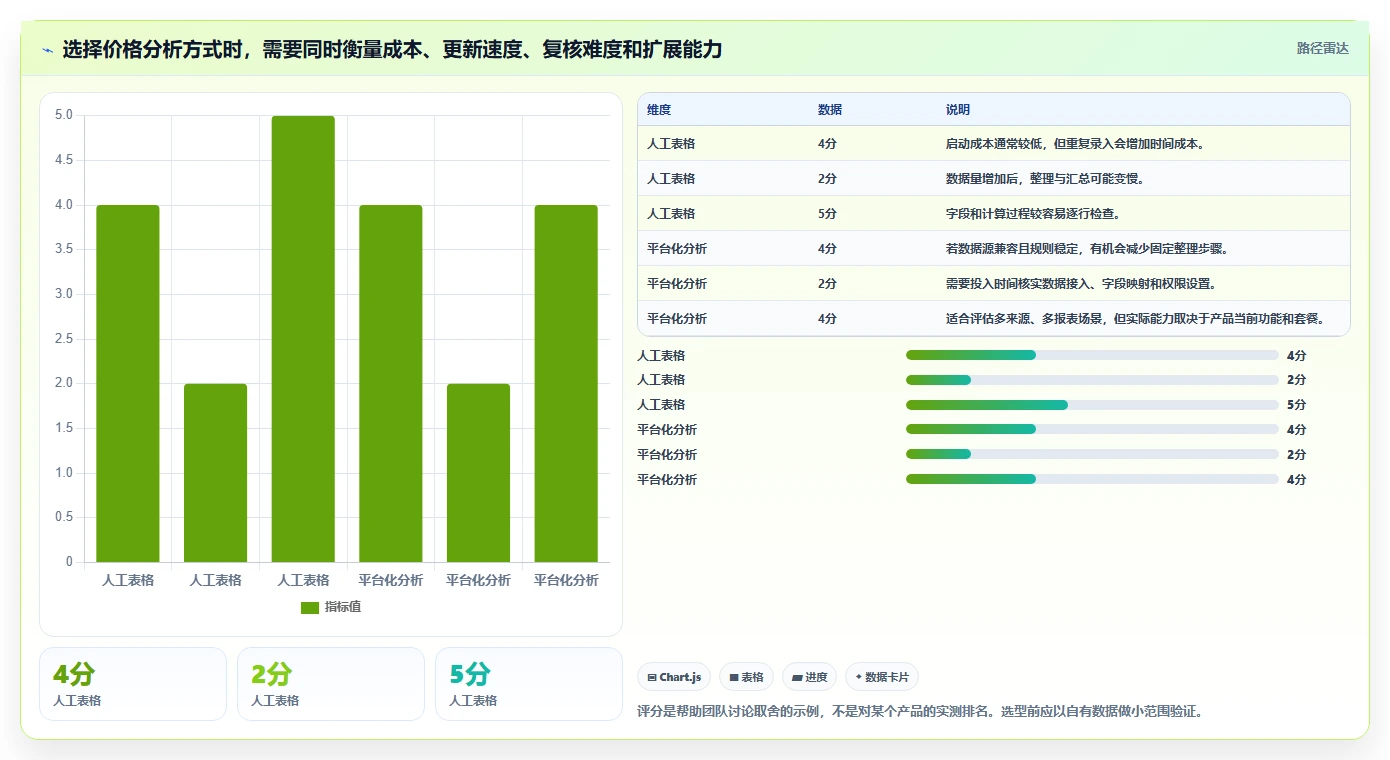
Task: Open the stat card showing 4分
Action: point(133,684)
